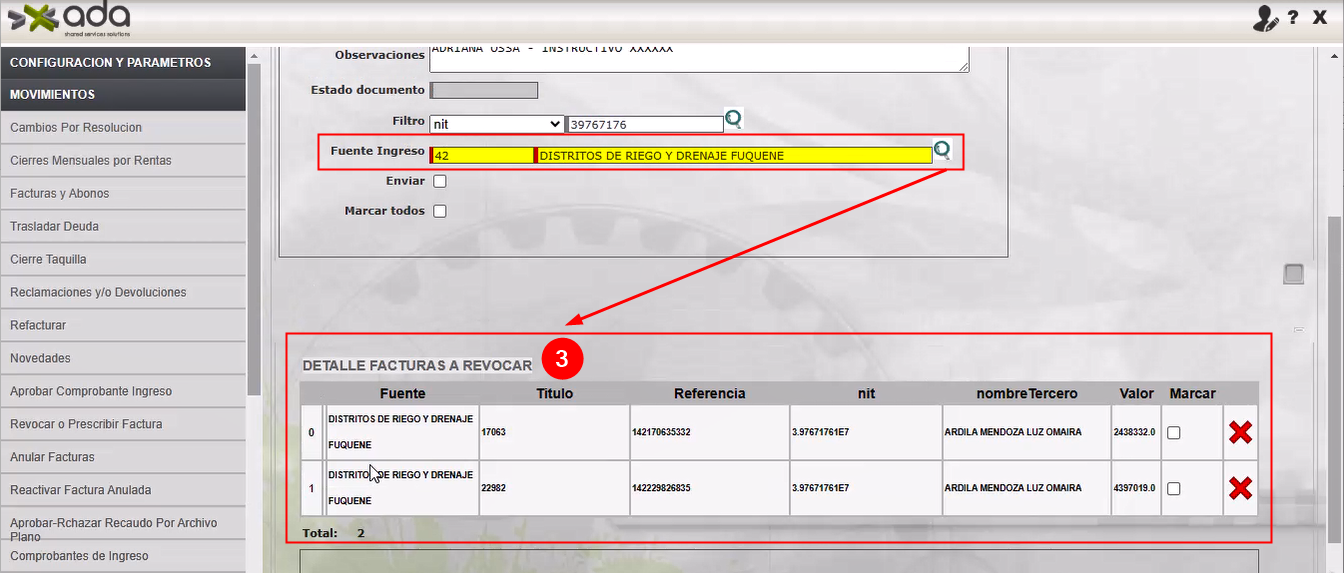The image size is (1344, 573).
Task: Mark invoice with Titulo 17063
Action: [1174, 433]
